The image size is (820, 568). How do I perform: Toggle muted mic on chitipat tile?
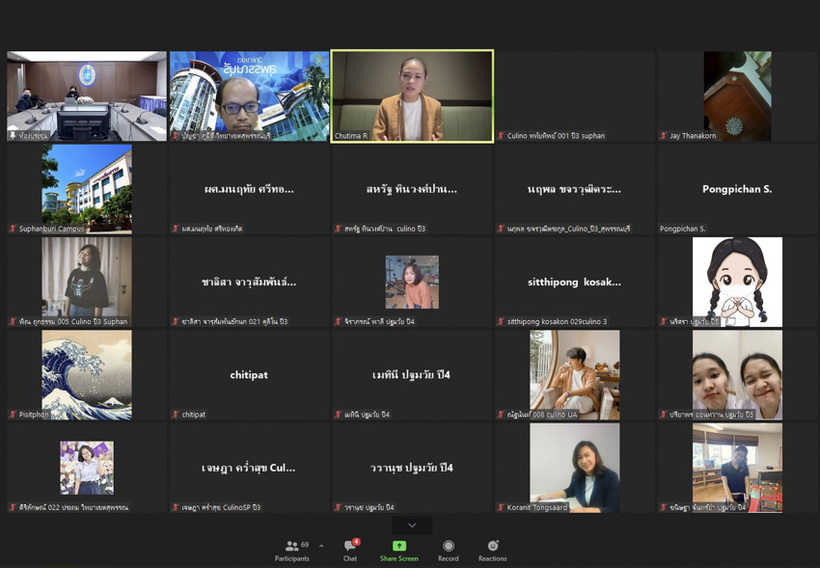(x=175, y=414)
